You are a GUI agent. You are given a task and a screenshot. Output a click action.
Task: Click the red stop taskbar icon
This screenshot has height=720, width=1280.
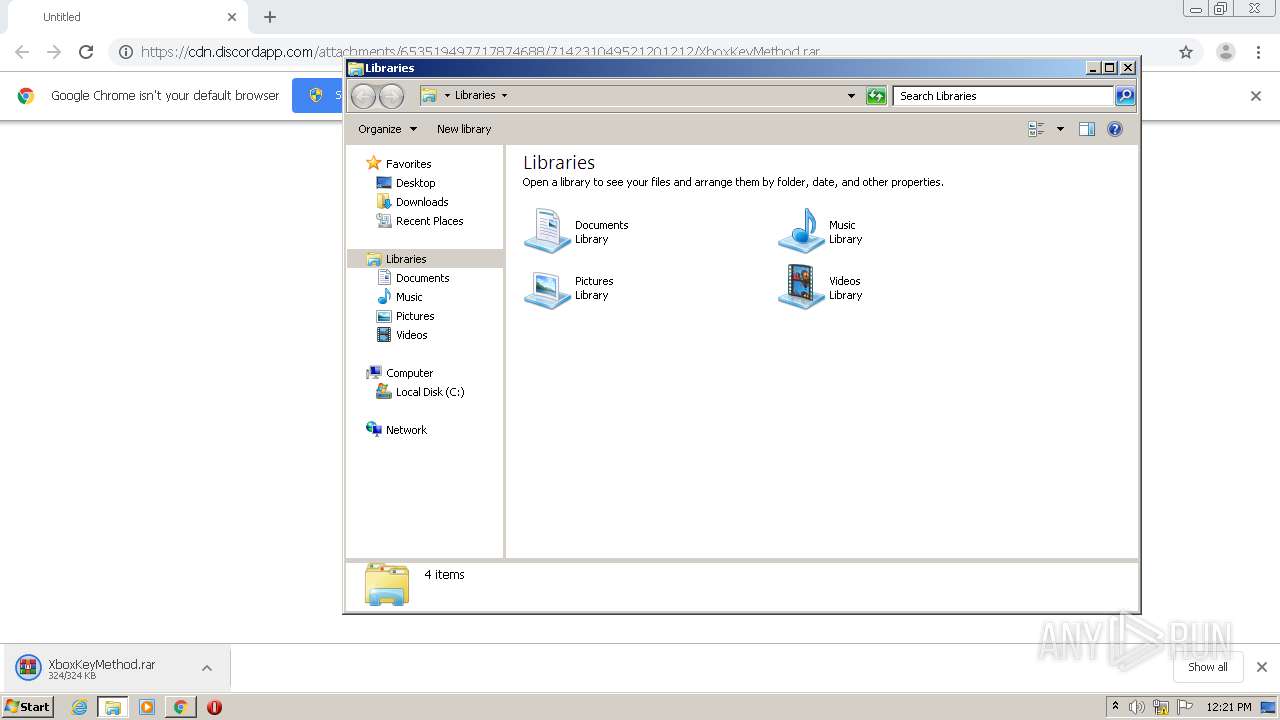coord(214,707)
